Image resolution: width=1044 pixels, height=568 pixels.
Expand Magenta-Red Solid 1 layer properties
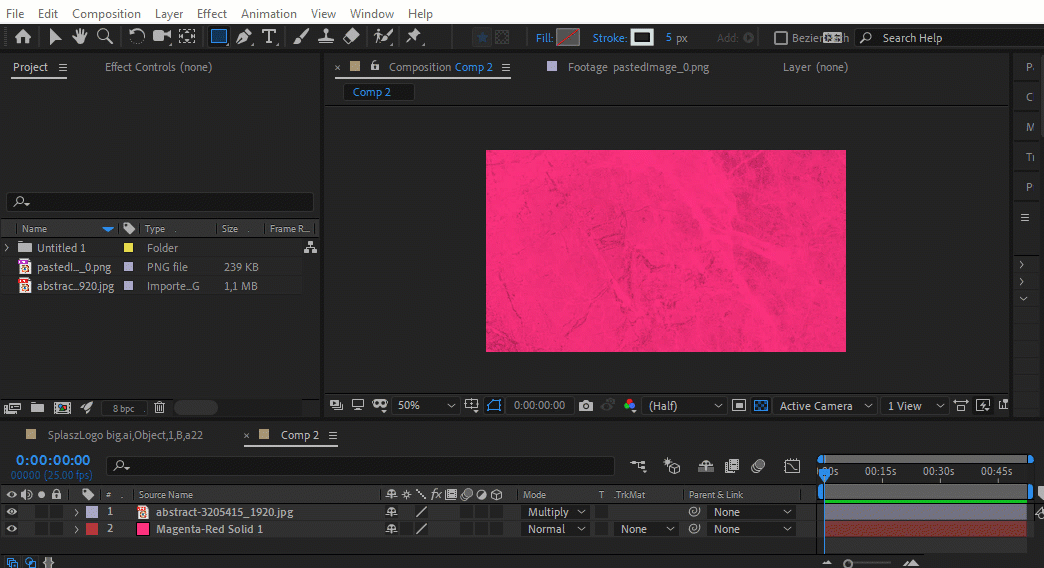pyautogui.click(x=76, y=529)
